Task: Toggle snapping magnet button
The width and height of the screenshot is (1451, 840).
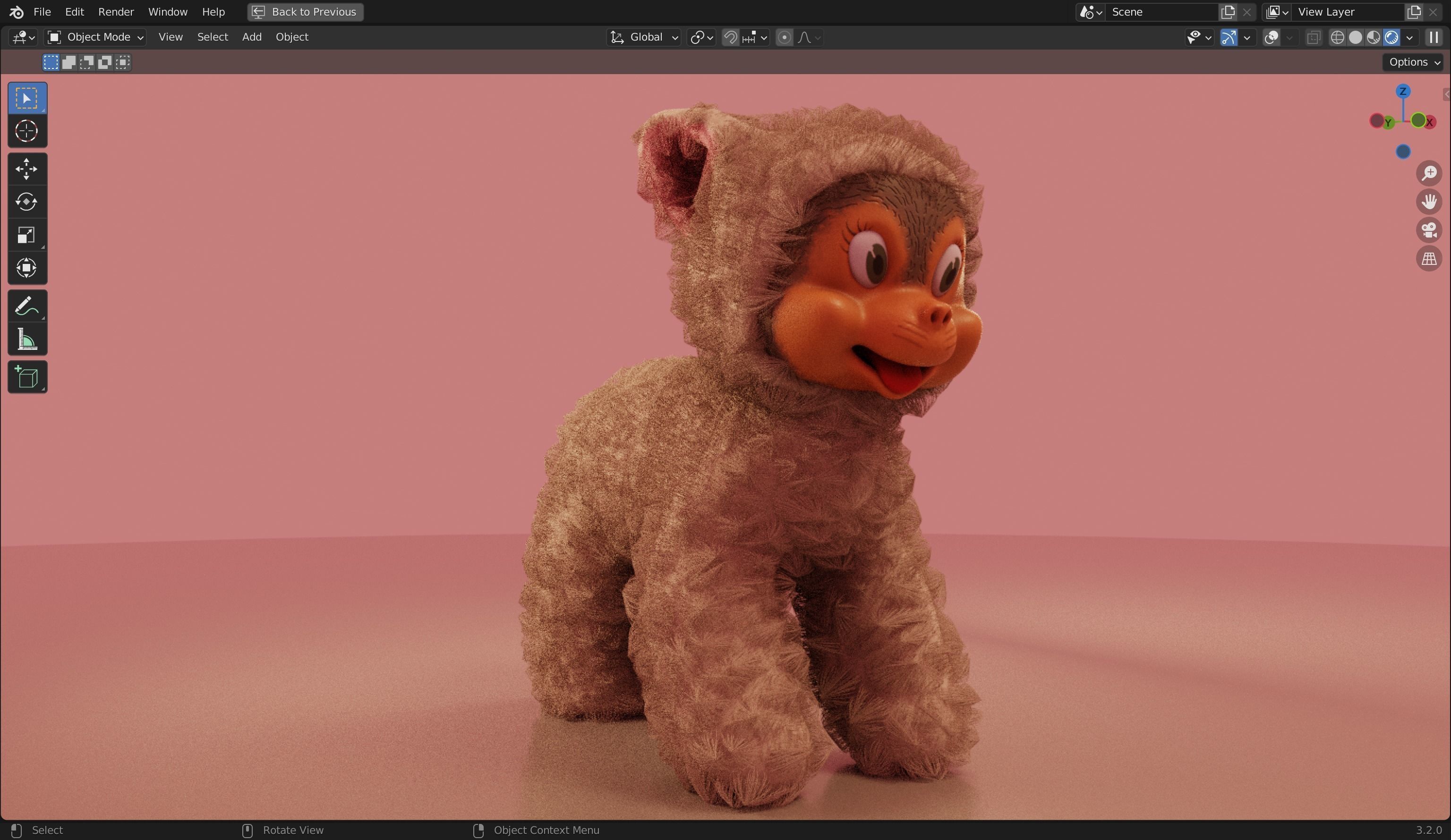Action: [x=730, y=37]
